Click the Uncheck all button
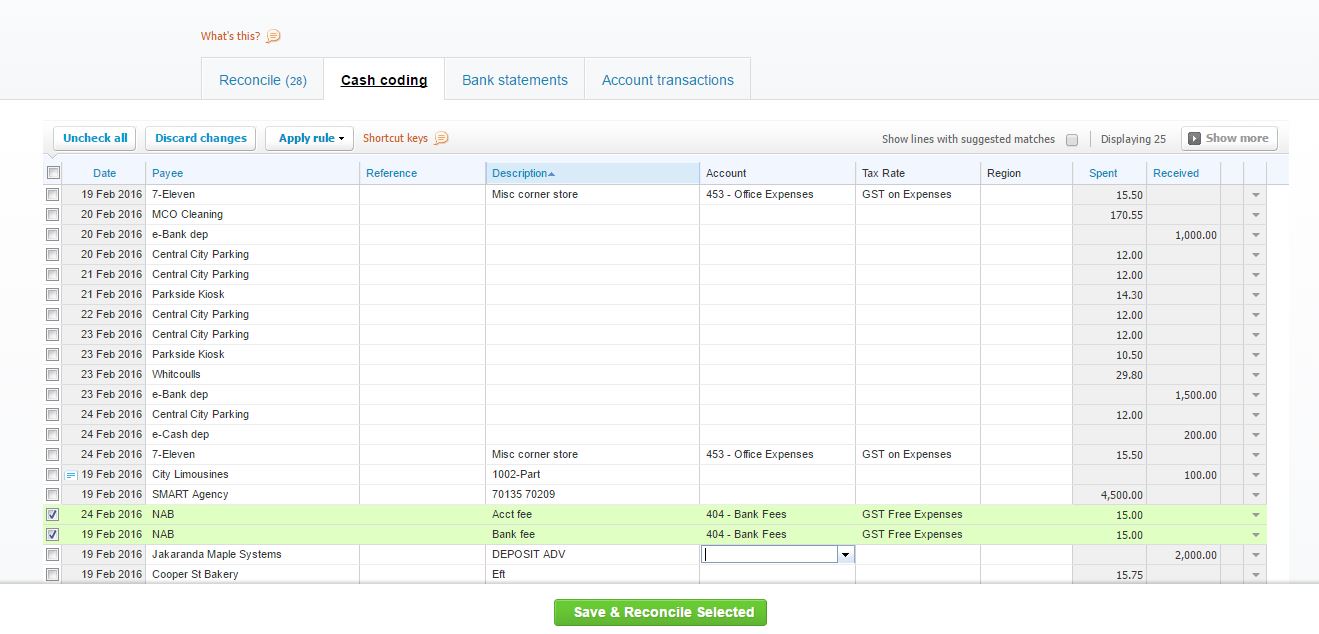The image size is (1319, 634). coord(94,138)
